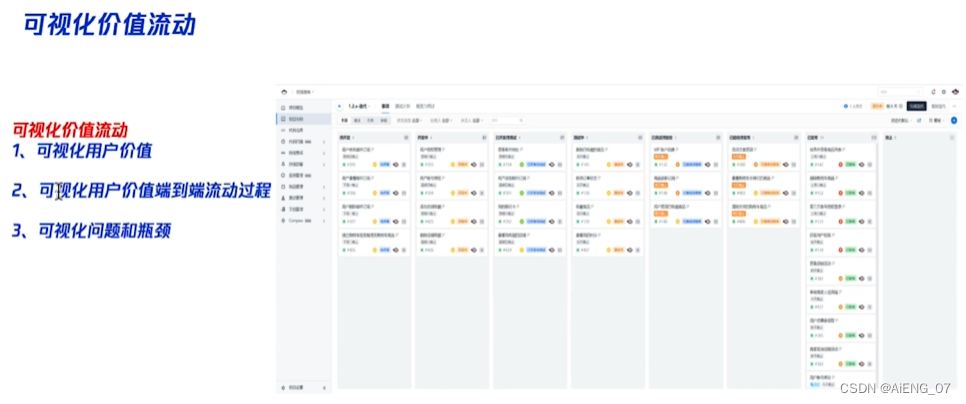966x404 pixels.
Task: Expand the 代码扫描 sidebar item
Action: (x=324, y=142)
